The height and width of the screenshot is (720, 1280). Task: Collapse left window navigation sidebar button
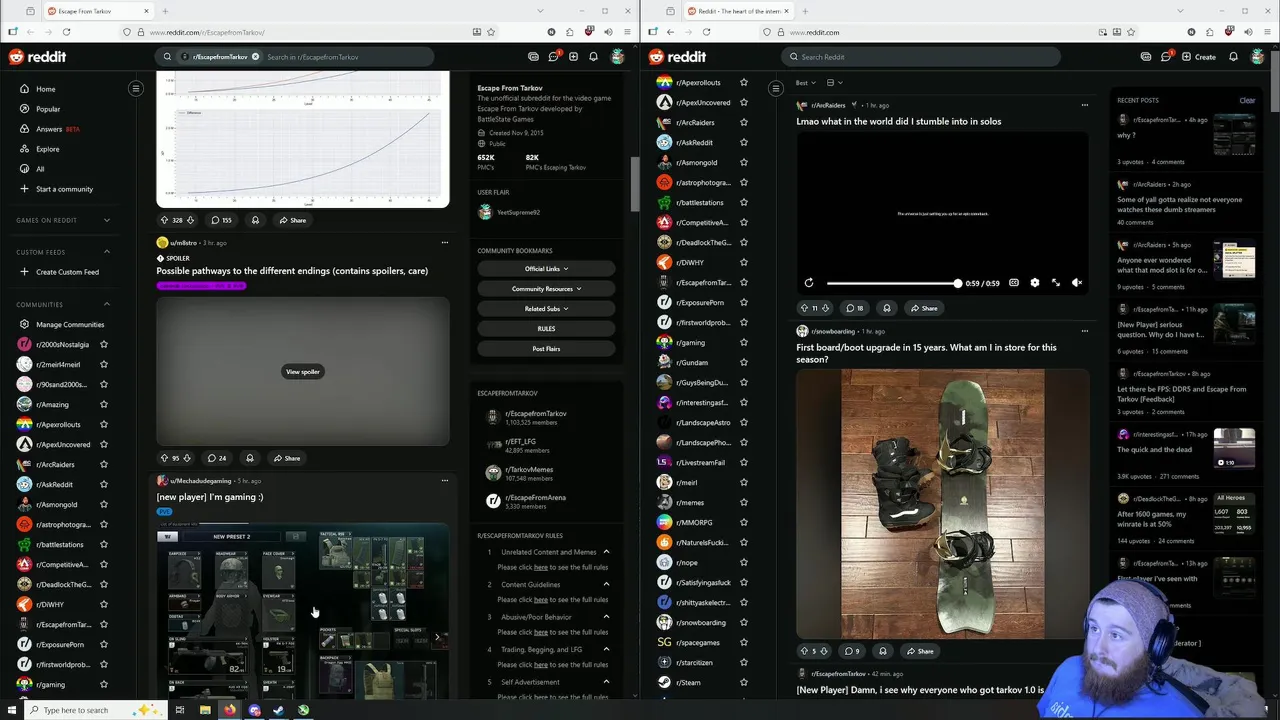click(136, 89)
